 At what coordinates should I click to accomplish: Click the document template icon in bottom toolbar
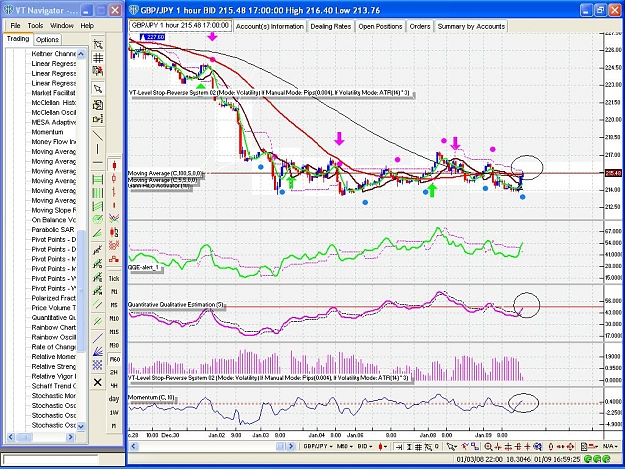pos(584,447)
